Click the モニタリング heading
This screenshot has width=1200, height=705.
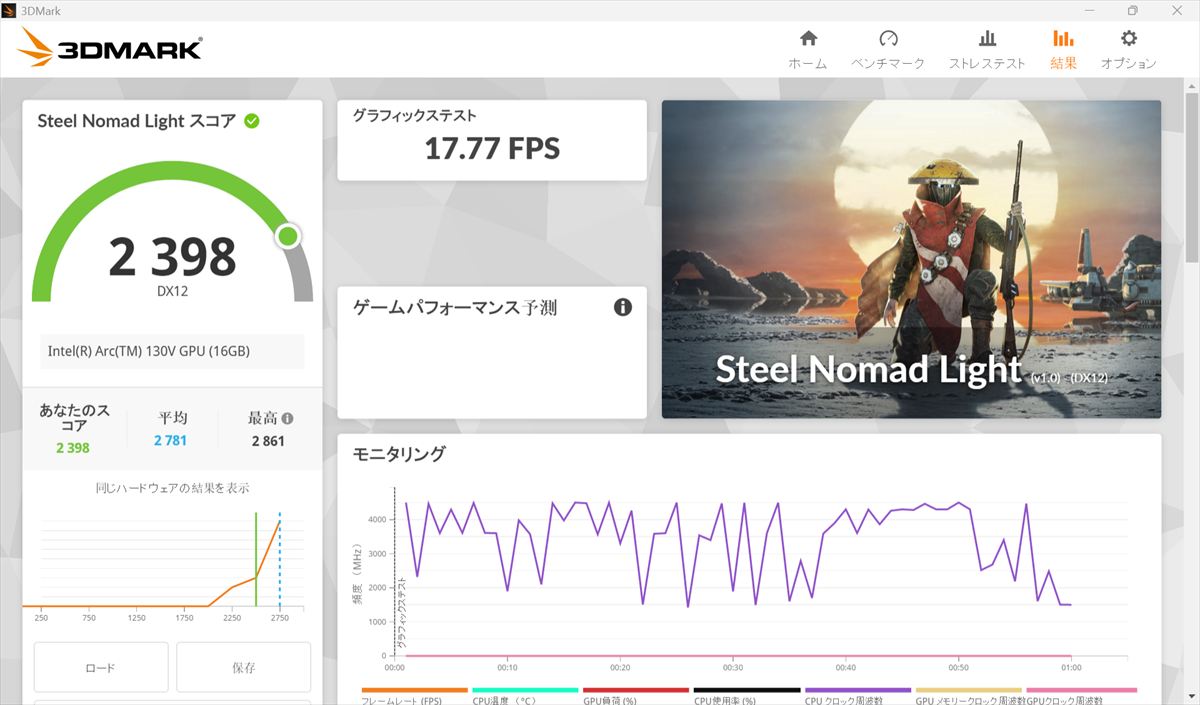(399, 454)
